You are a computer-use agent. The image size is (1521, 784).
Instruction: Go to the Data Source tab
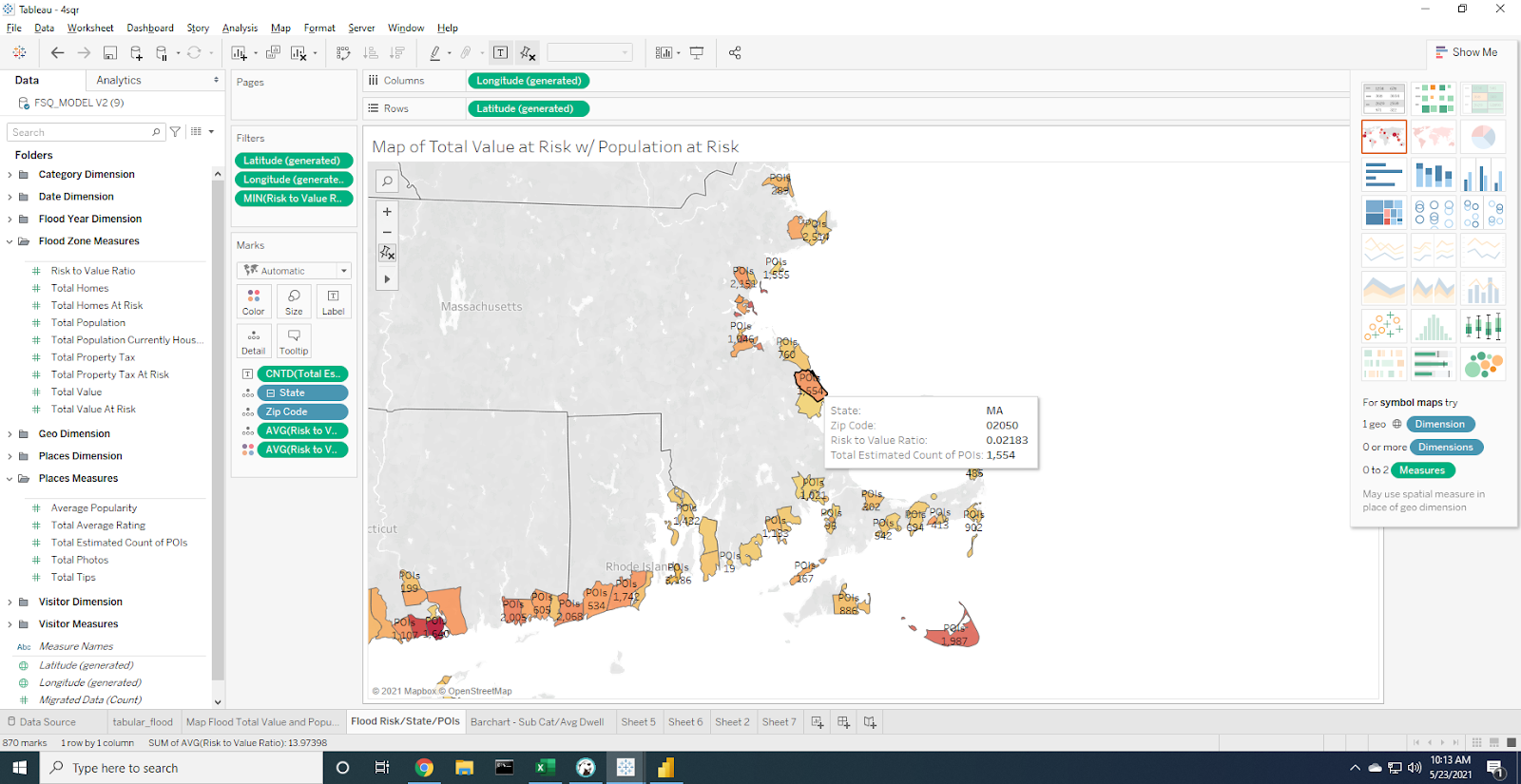pyautogui.click(x=42, y=722)
